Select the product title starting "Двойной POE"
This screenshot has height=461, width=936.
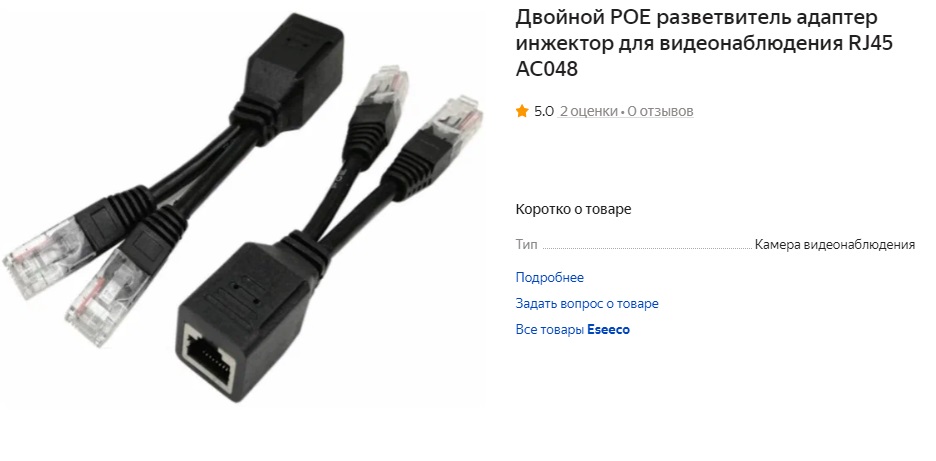(704, 44)
